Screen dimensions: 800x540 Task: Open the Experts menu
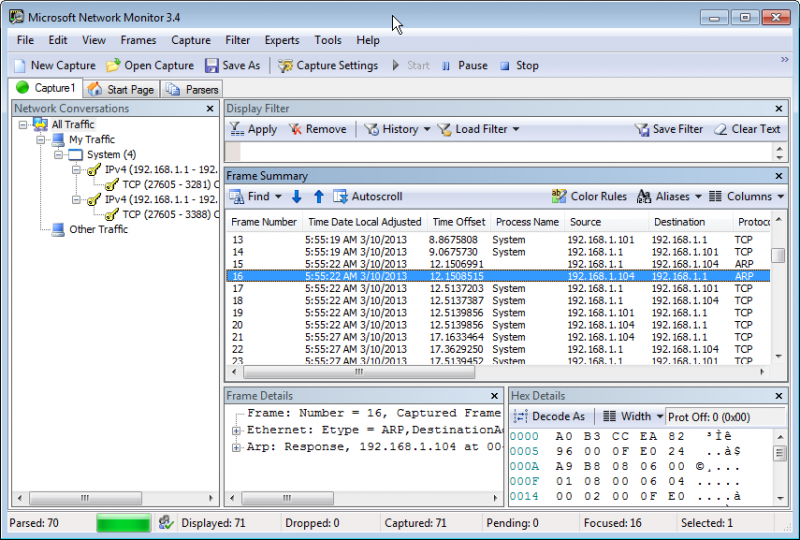coord(282,40)
